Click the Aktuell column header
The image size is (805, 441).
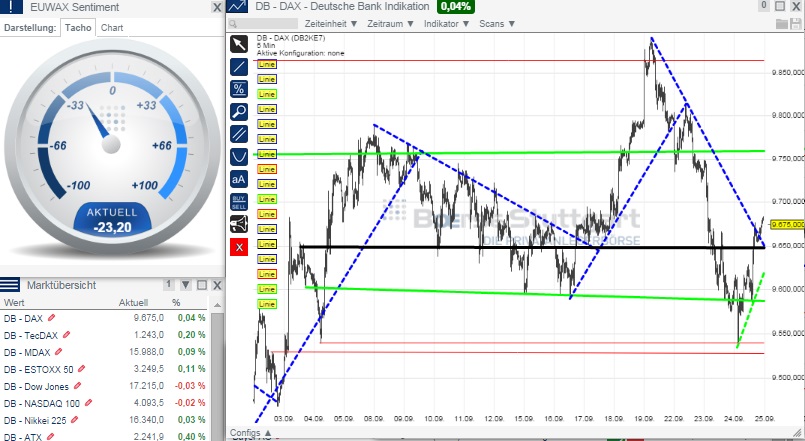[133, 302]
